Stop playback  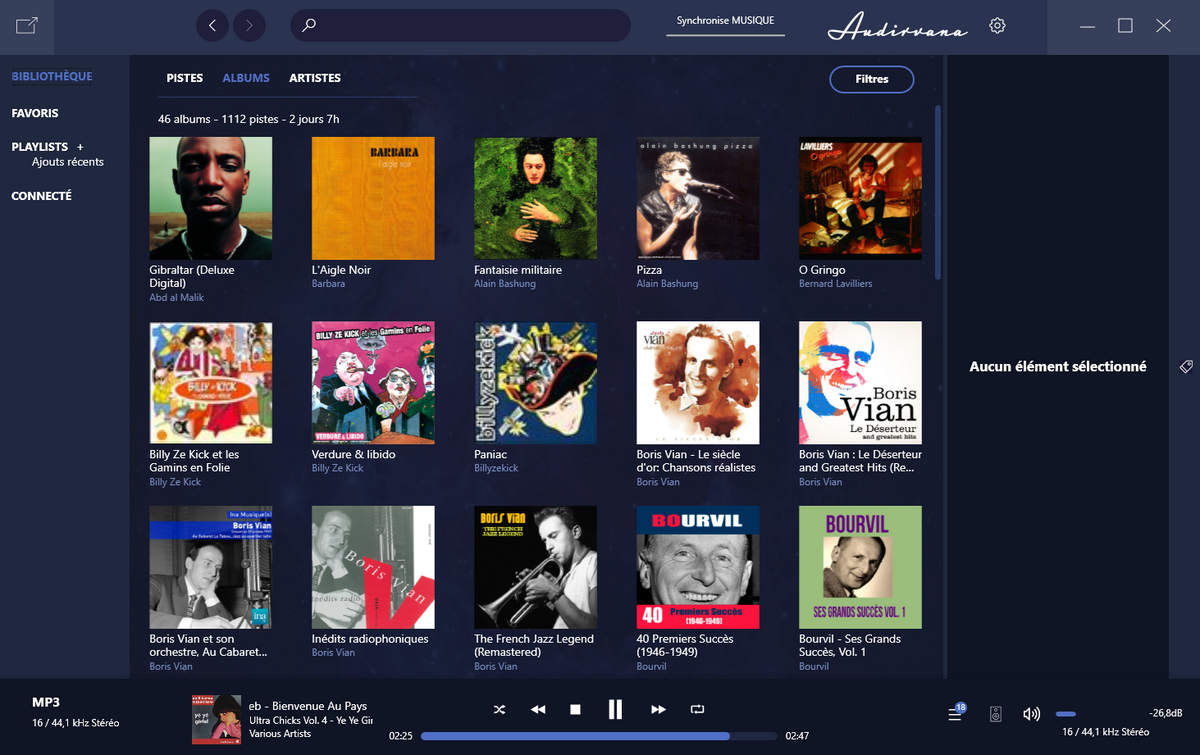tap(576, 710)
